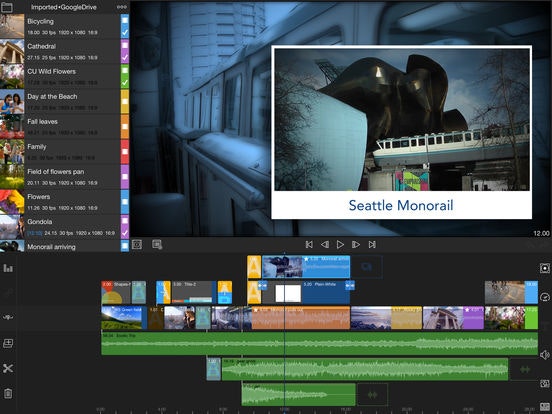Open the audio mixer levels icon
The width and height of the screenshot is (552, 414).
tap(8, 268)
